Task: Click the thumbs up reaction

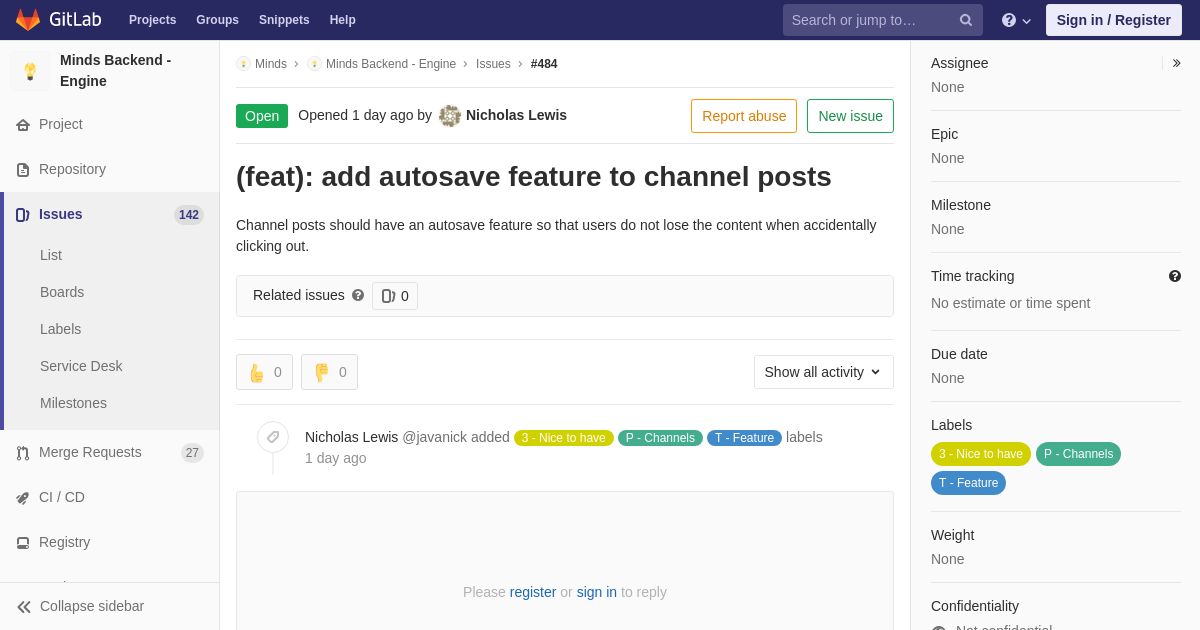Action: pyautogui.click(x=264, y=372)
